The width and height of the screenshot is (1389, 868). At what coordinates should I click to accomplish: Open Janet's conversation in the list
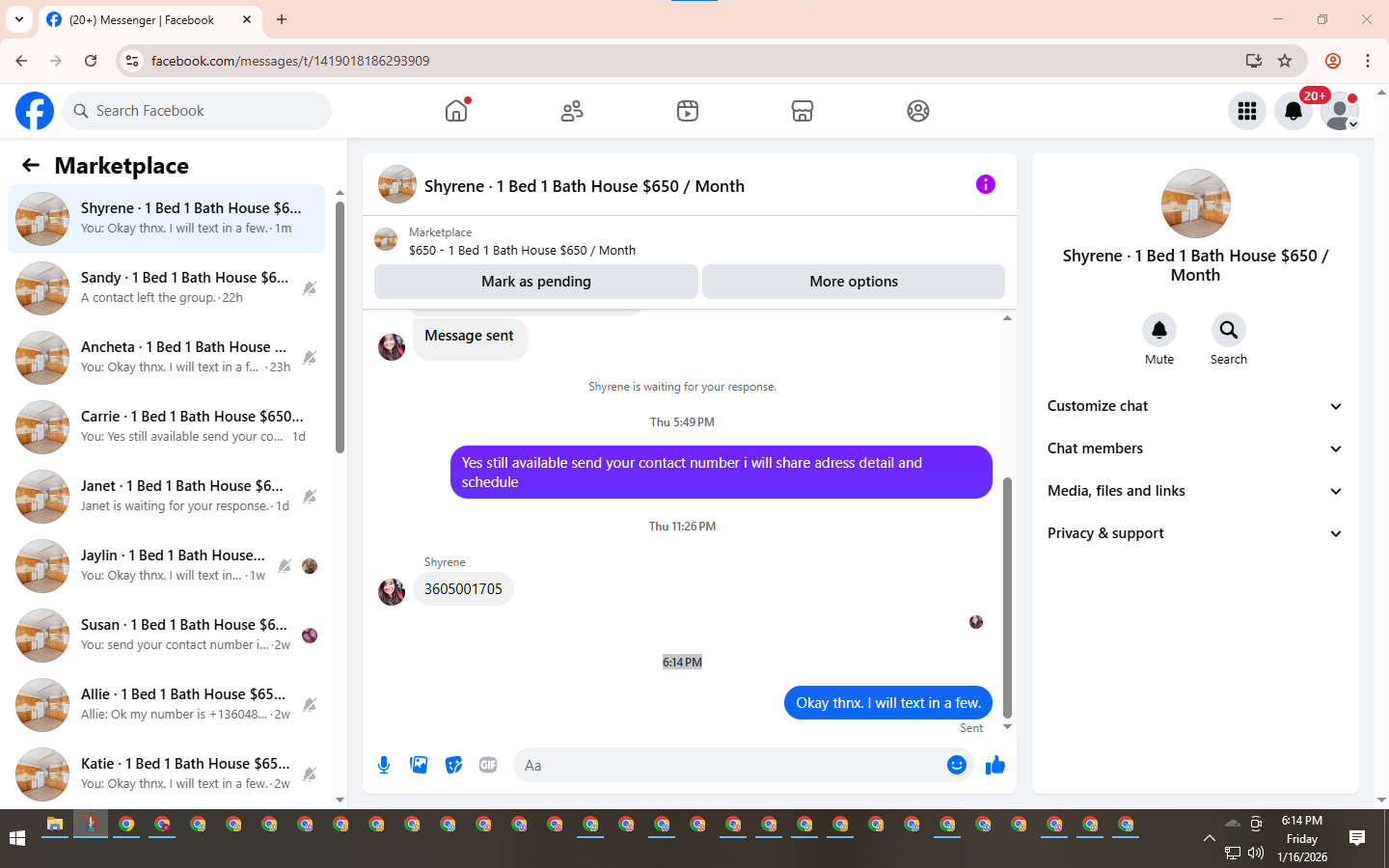coord(167,496)
